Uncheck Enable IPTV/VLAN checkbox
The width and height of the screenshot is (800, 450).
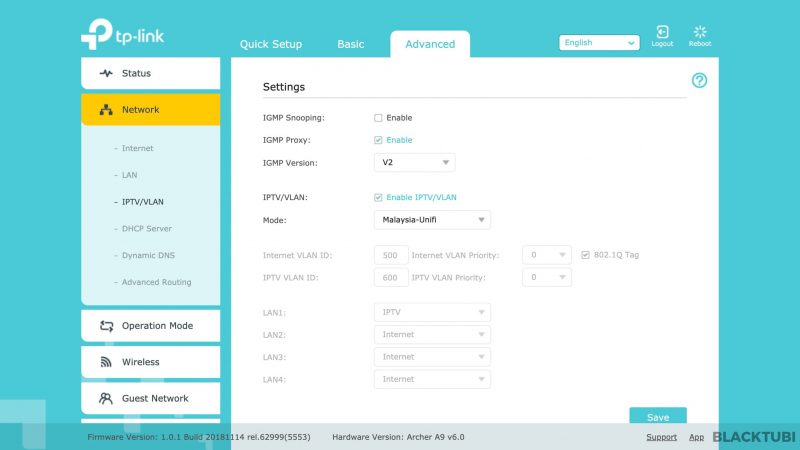point(379,197)
